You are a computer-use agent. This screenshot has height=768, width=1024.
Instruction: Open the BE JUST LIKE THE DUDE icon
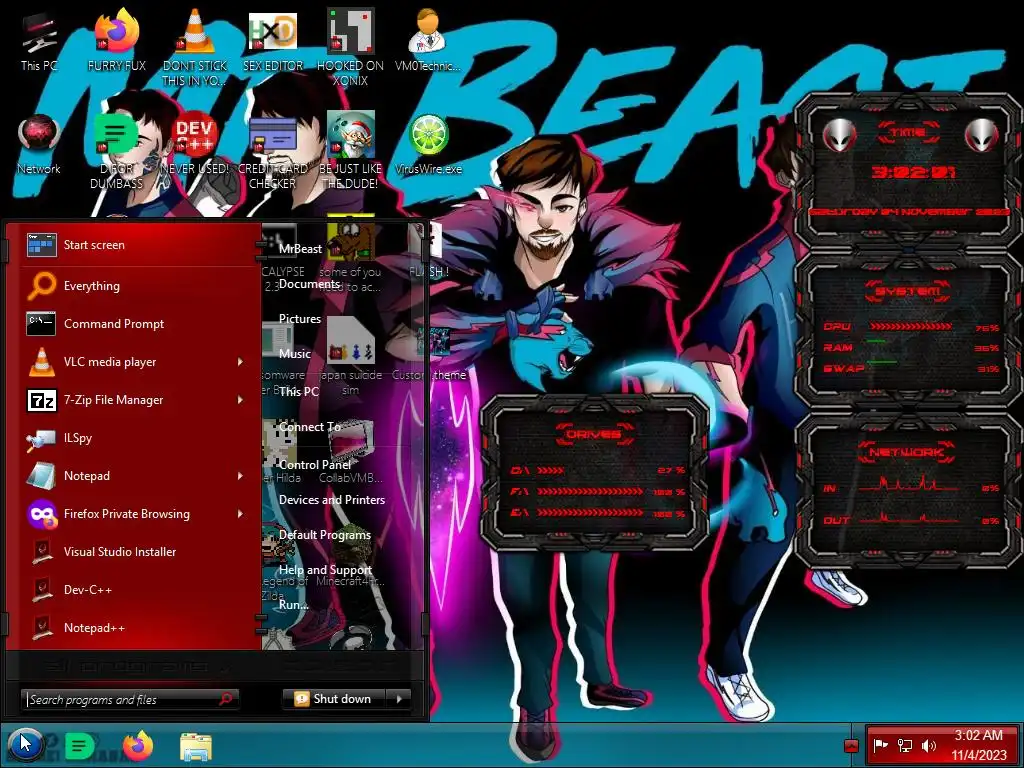pos(350,152)
